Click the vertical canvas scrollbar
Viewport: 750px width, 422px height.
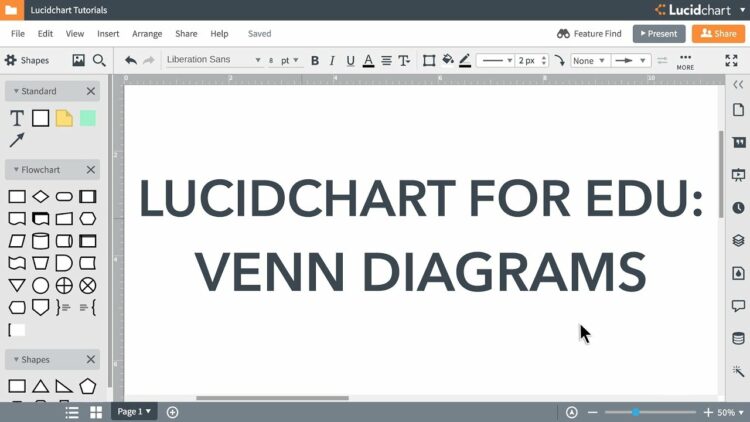click(x=721, y=175)
